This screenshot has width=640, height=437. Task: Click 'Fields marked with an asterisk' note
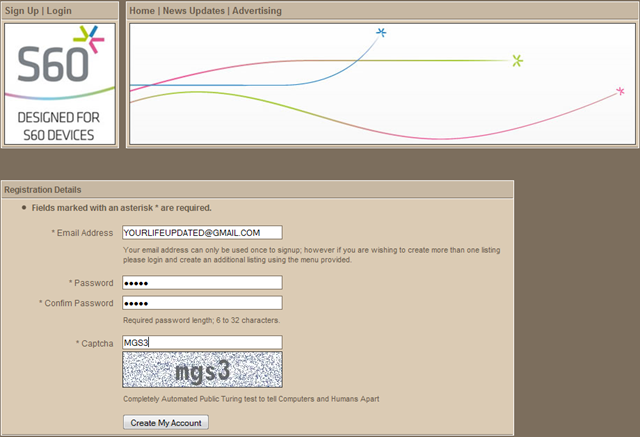122,208
